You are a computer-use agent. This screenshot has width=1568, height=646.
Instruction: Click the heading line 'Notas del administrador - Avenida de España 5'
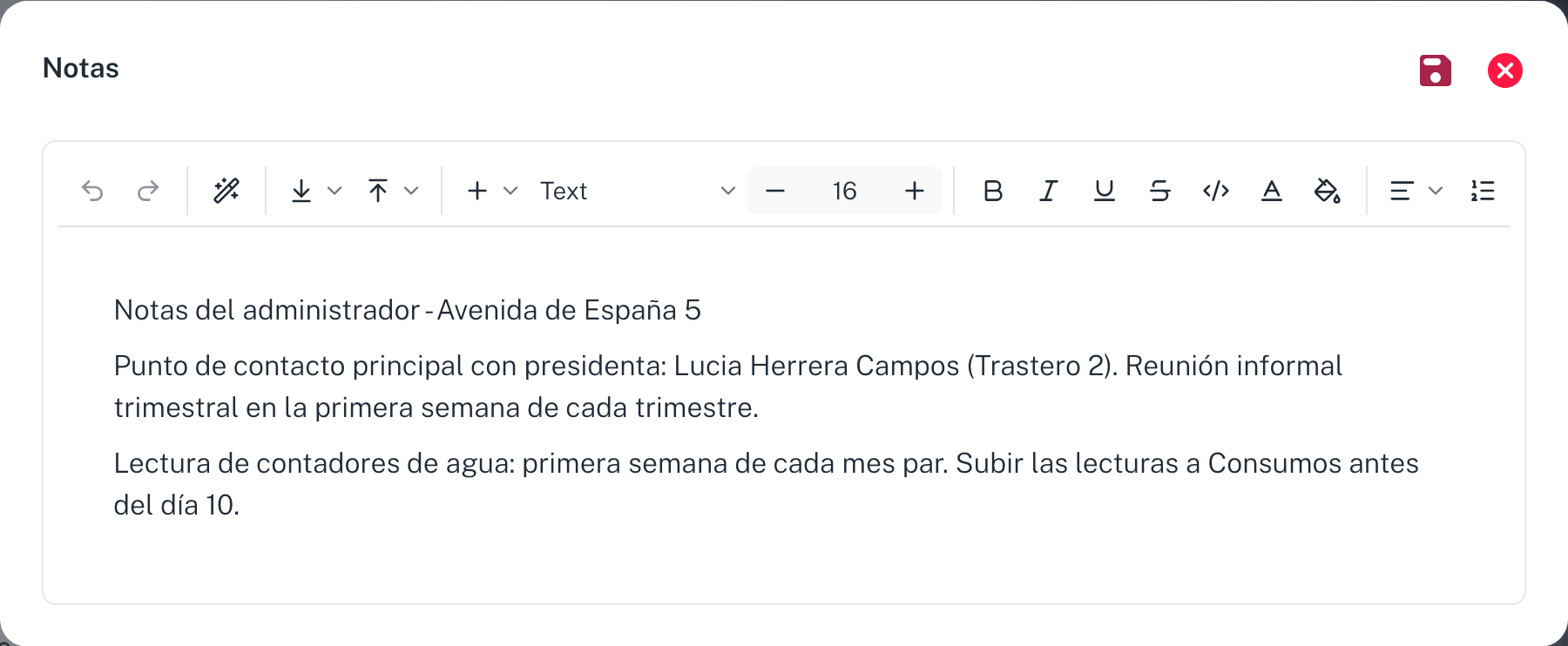coord(408,310)
